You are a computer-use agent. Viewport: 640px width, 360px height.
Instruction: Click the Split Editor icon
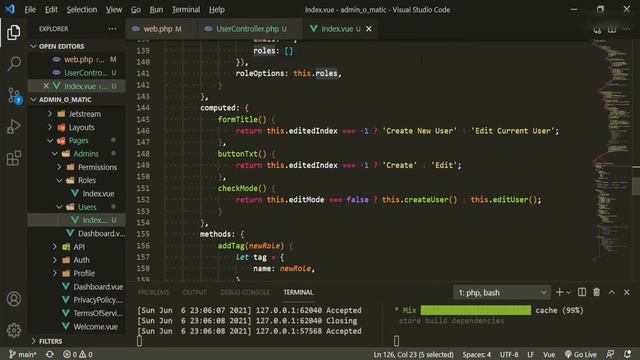click(612, 29)
